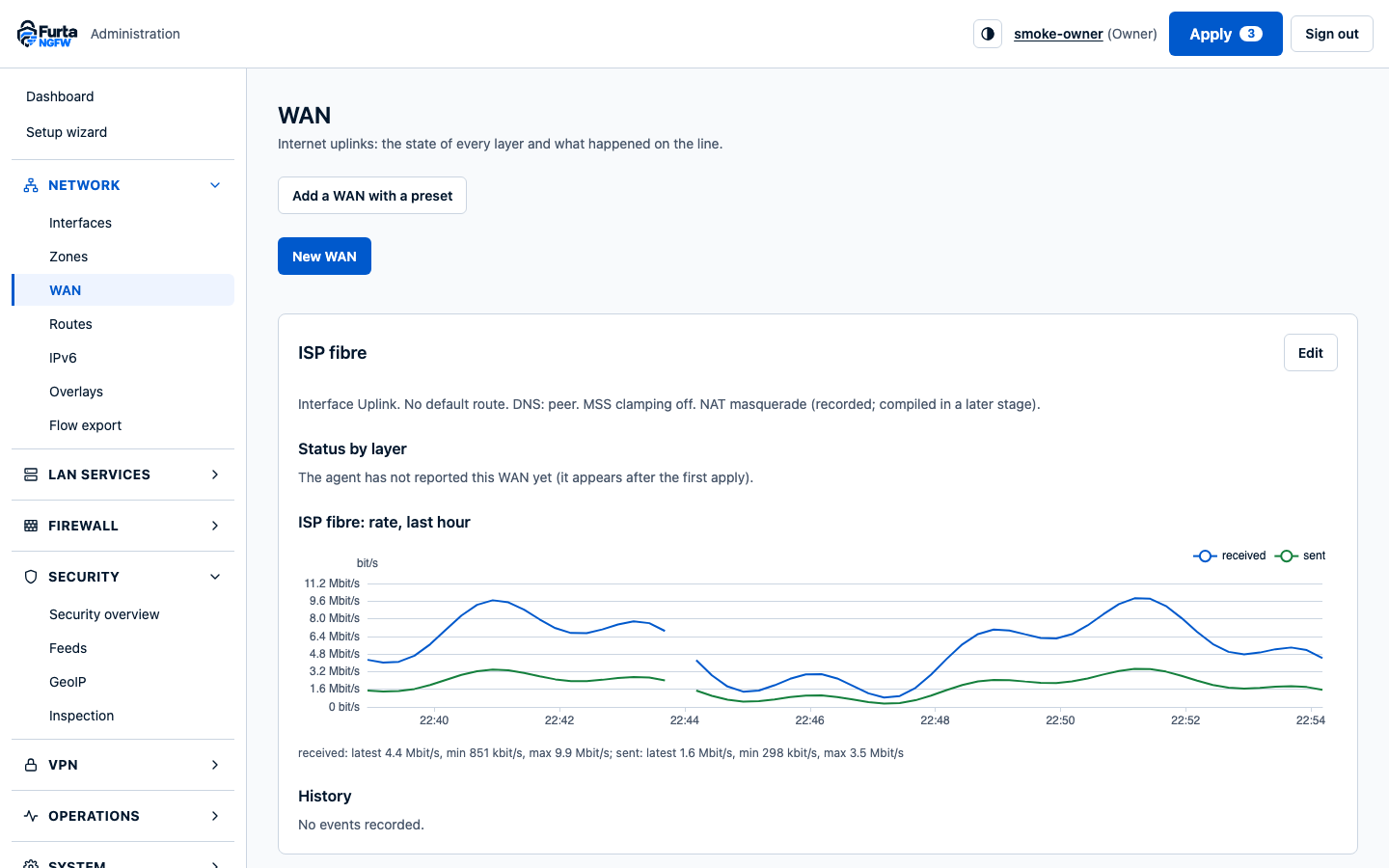The height and width of the screenshot is (868, 1389).
Task: Expand the VPN section chevron
Action: pyautogui.click(x=215, y=765)
